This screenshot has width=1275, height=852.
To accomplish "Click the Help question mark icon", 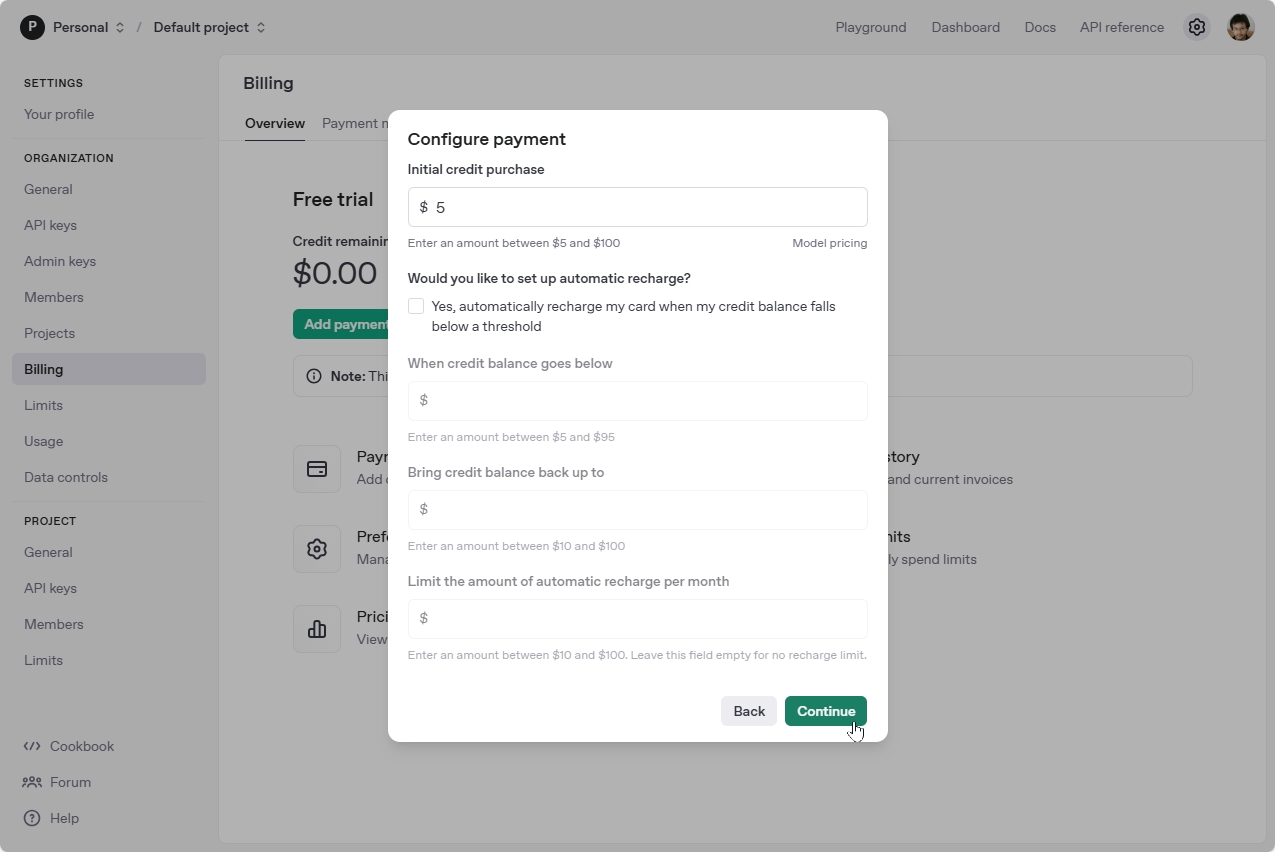I will pyautogui.click(x=32, y=818).
